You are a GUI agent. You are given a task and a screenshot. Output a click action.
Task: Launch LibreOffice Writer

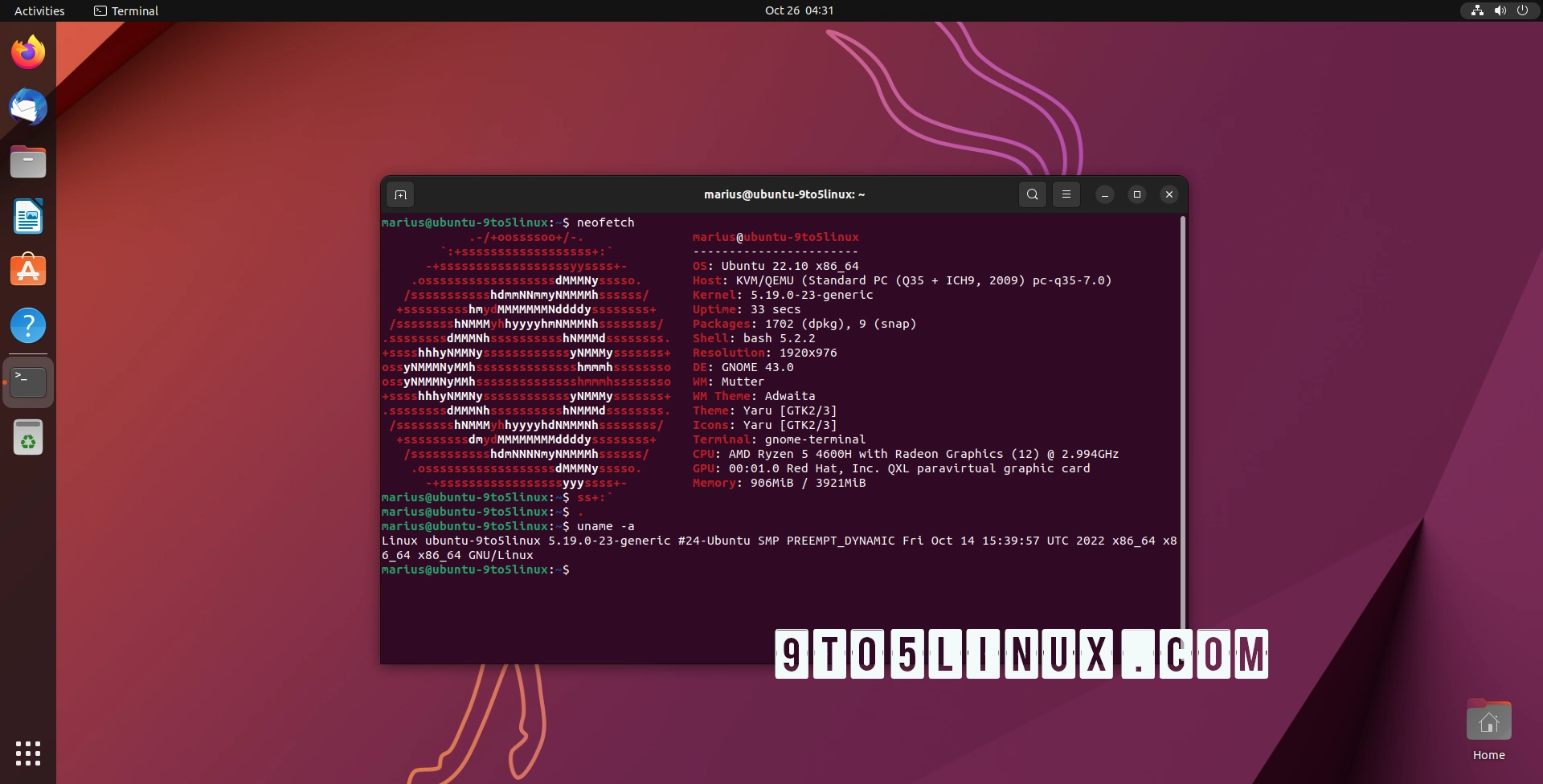coord(28,216)
